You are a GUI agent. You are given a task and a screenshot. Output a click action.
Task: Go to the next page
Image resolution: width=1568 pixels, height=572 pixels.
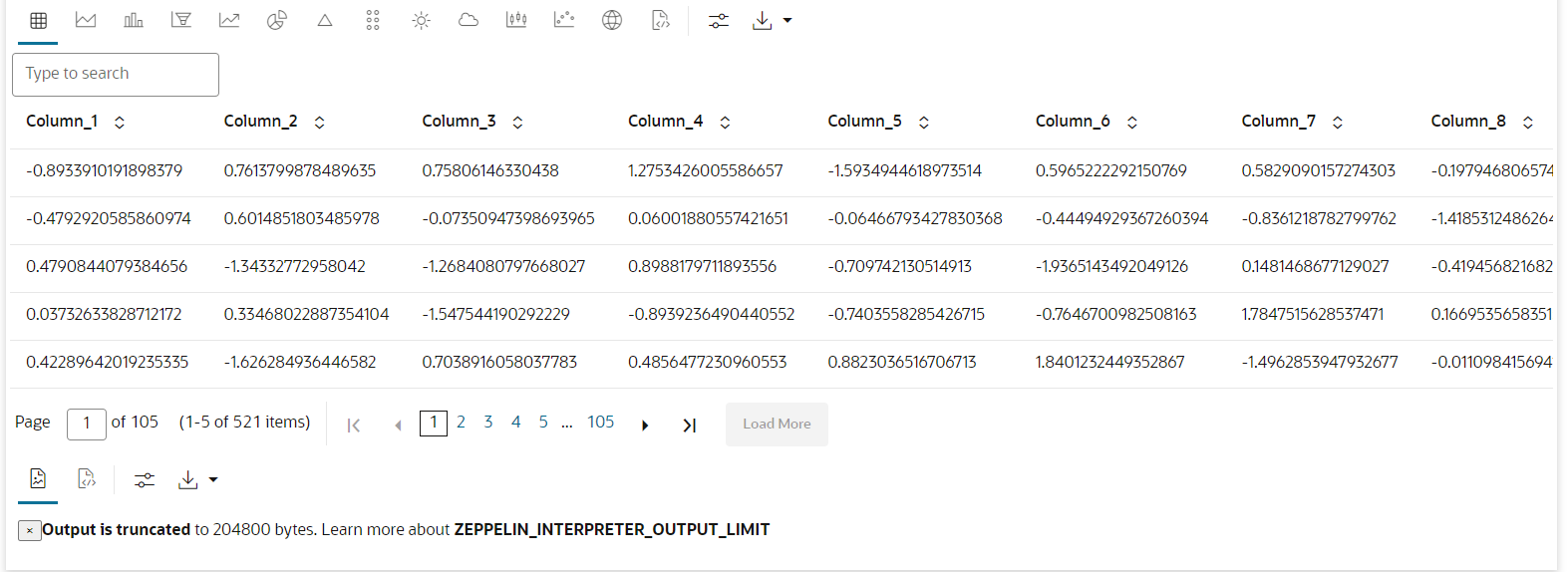tap(645, 426)
